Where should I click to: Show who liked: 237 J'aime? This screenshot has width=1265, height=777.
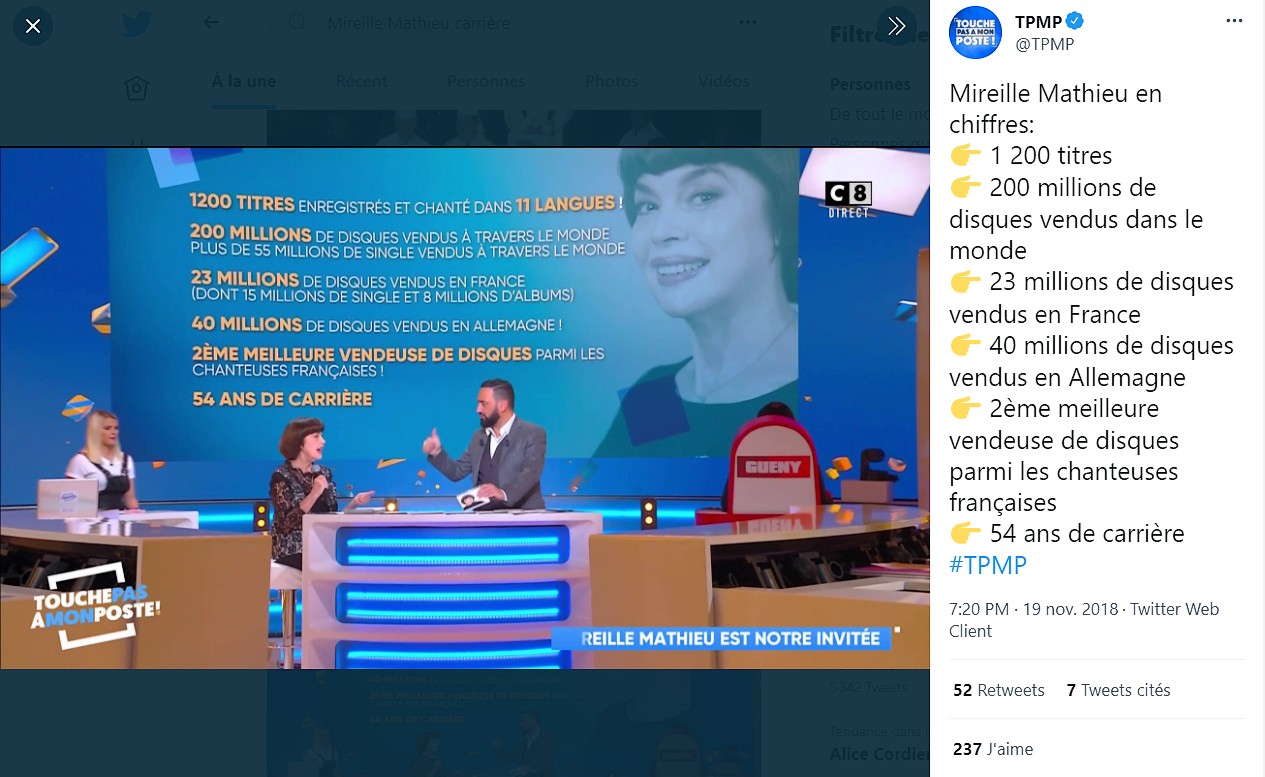pyautogui.click(x=993, y=749)
